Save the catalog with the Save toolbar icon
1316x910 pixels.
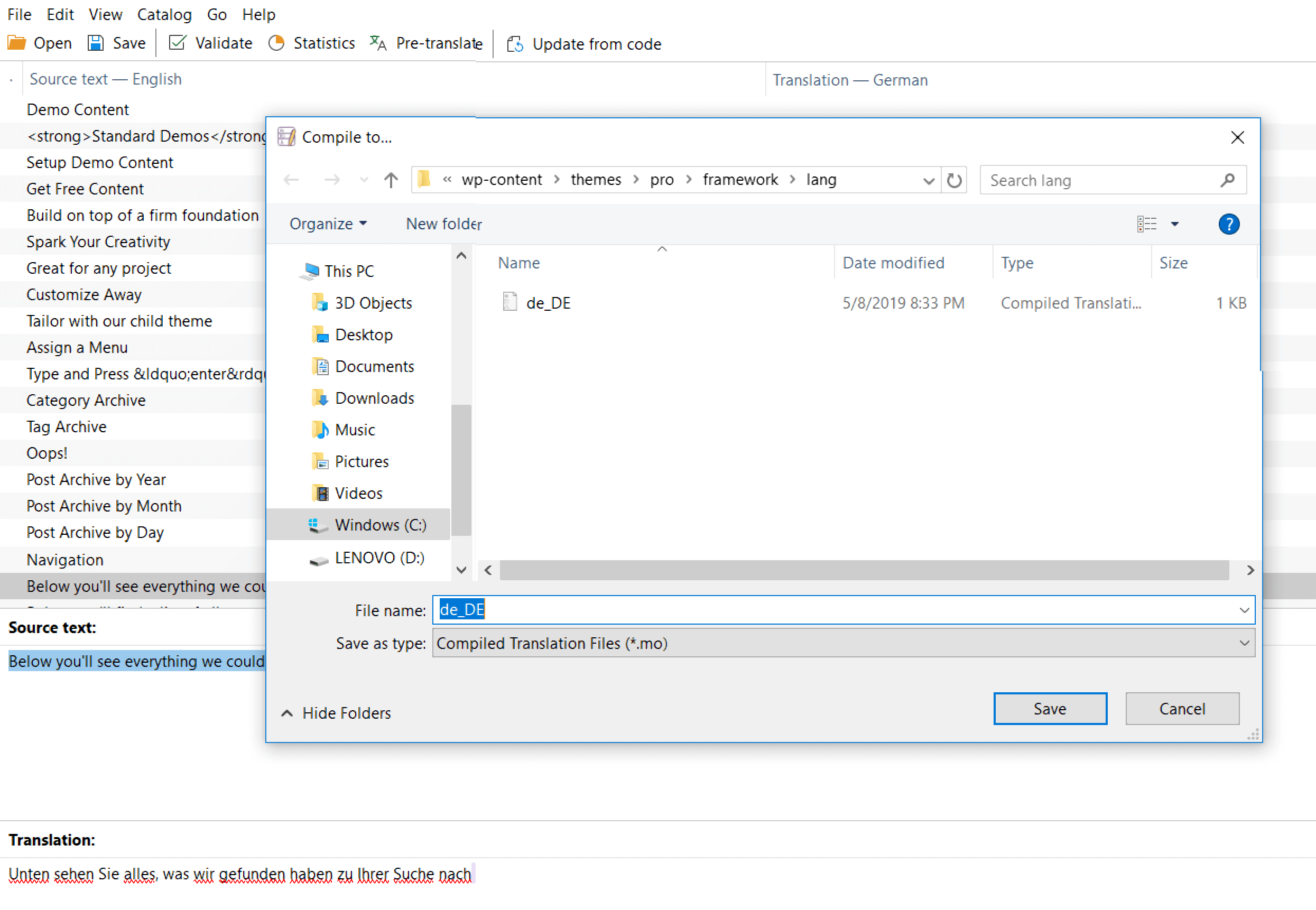pyautogui.click(x=116, y=43)
